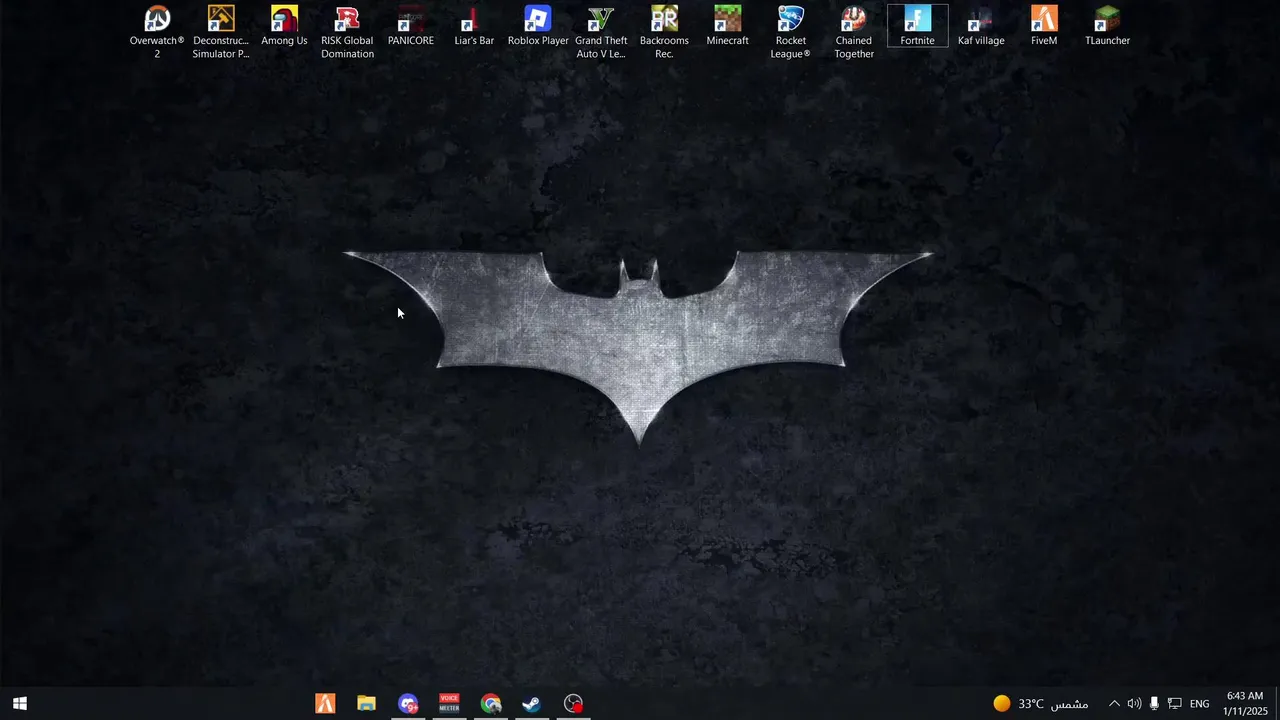Viewport: 1280px width, 720px height.
Task: Select the PANICORE shortcut
Action: [411, 26]
